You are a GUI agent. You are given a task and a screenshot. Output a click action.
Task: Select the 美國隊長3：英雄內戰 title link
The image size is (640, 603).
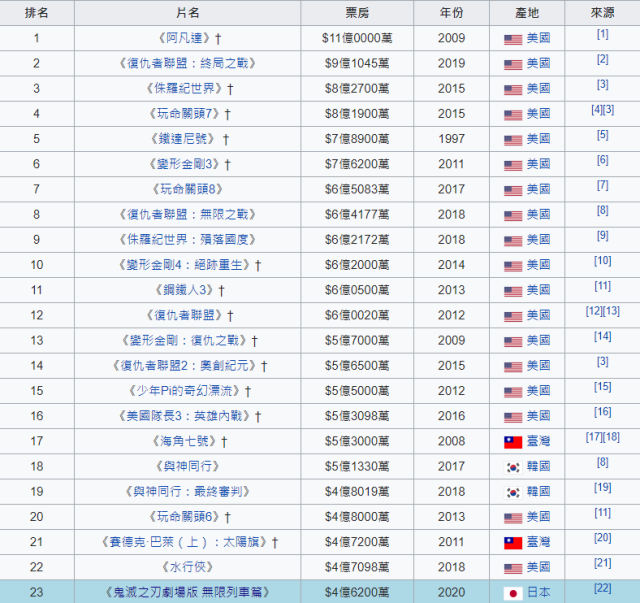click(x=184, y=416)
